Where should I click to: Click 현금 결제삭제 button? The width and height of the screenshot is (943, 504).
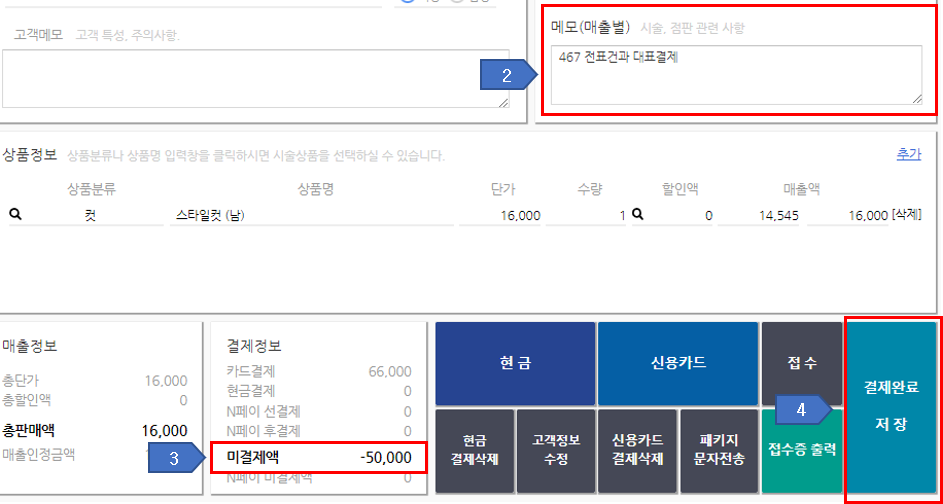point(475,450)
